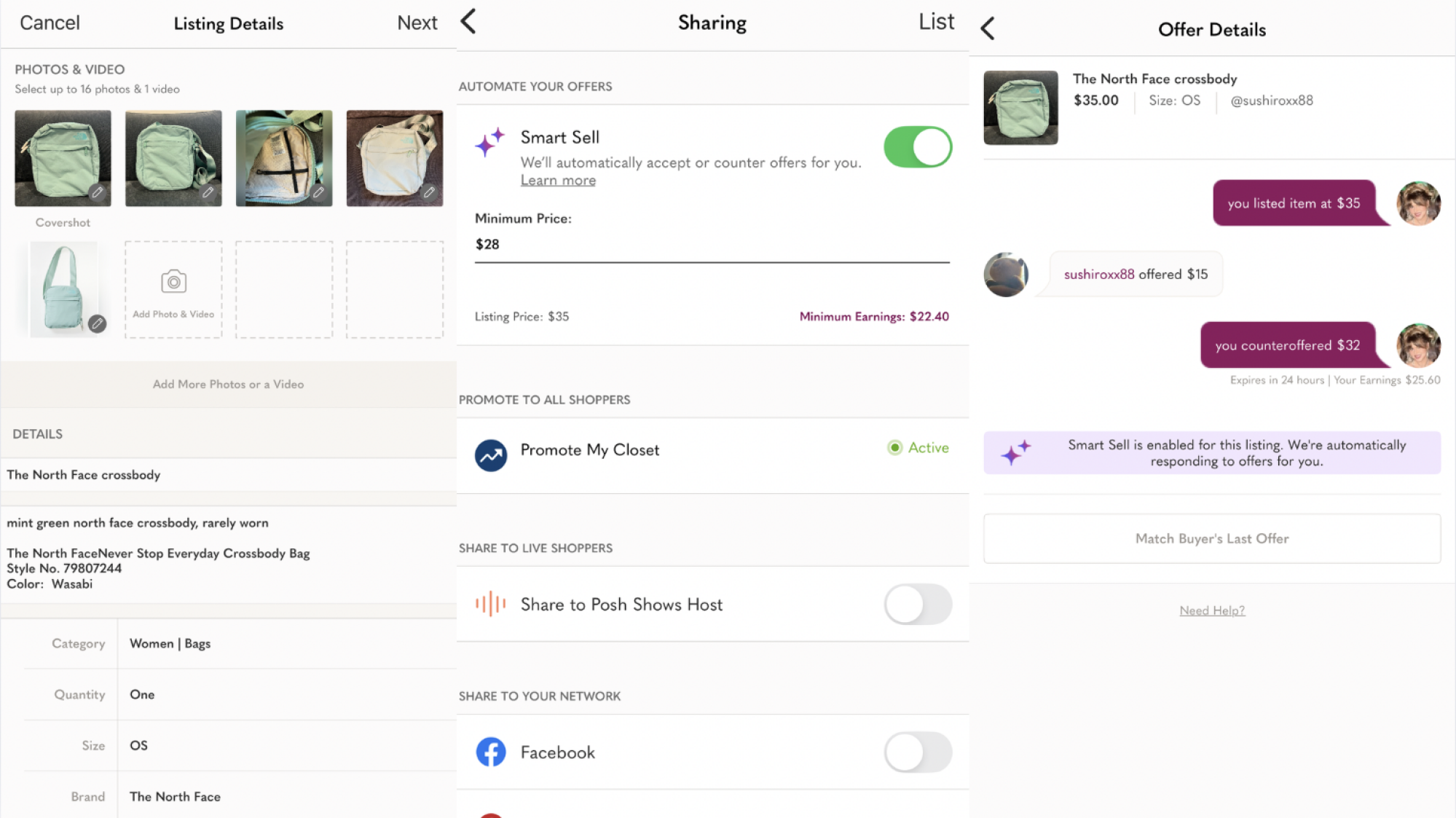Click the camera Add Photo & Video icon
Screen dimensions: 1456x818
[x=173, y=282]
